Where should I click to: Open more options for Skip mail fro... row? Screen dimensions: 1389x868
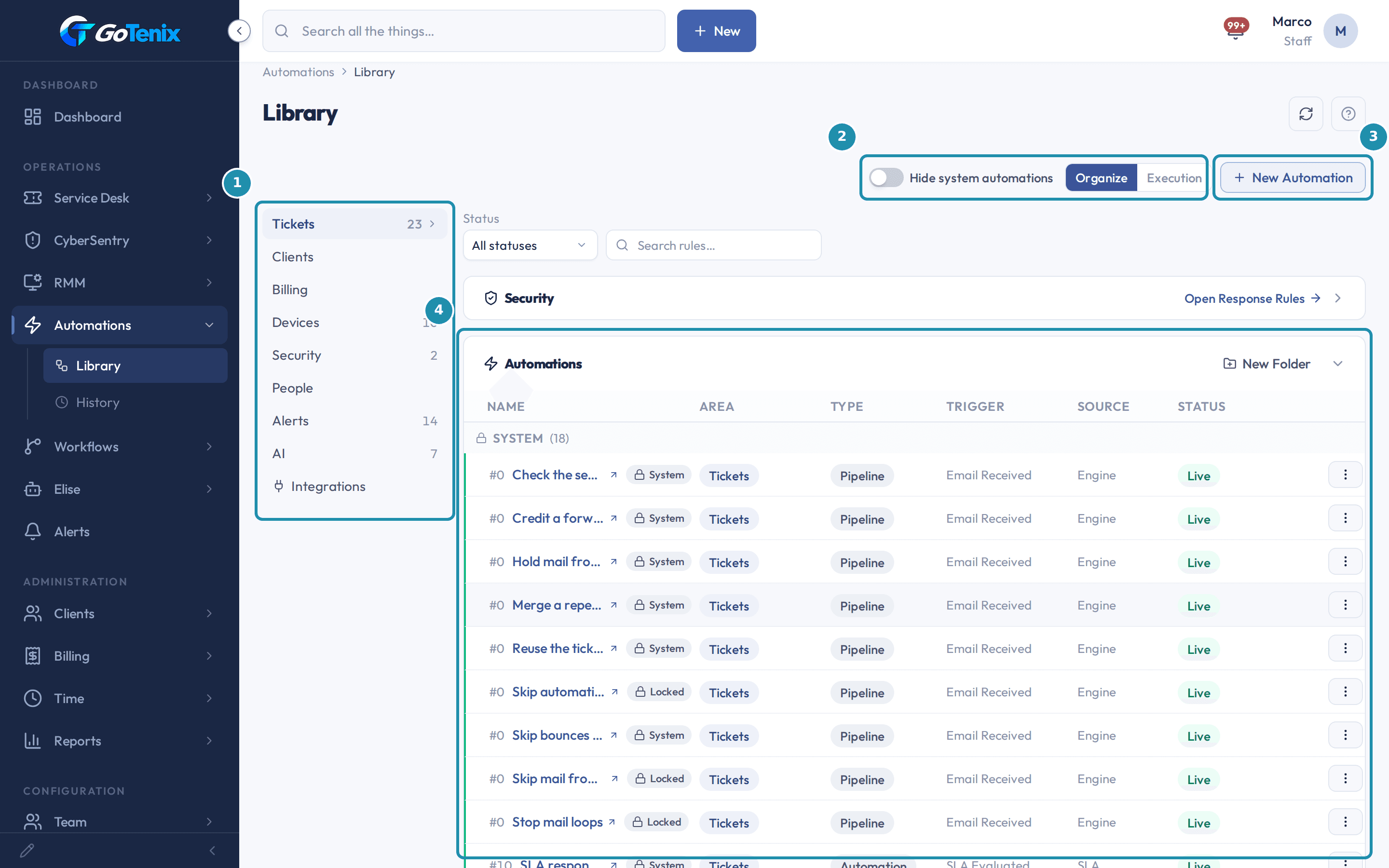(x=1345, y=779)
